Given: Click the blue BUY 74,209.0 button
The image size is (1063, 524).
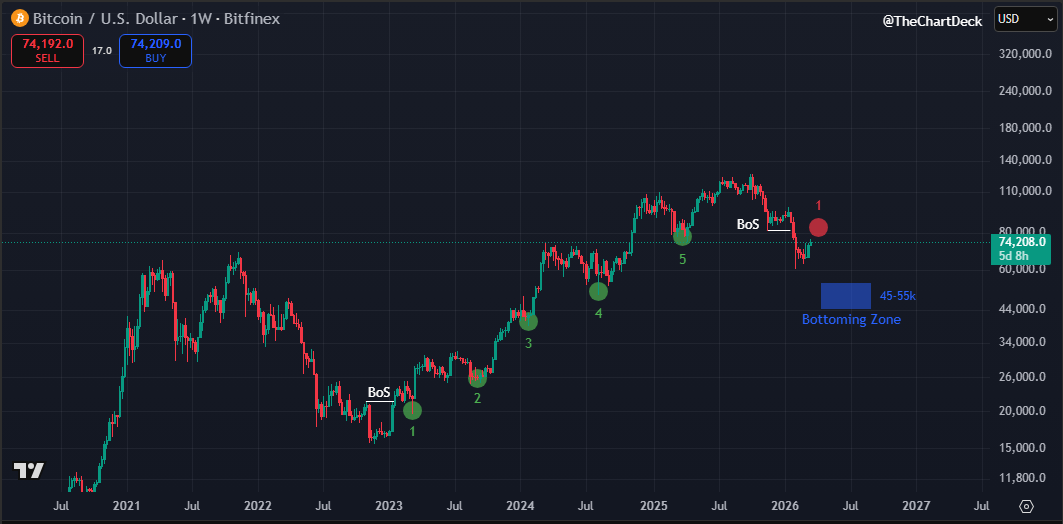Looking at the screenshot, I should pyautogui.click(x=155, y=51).
